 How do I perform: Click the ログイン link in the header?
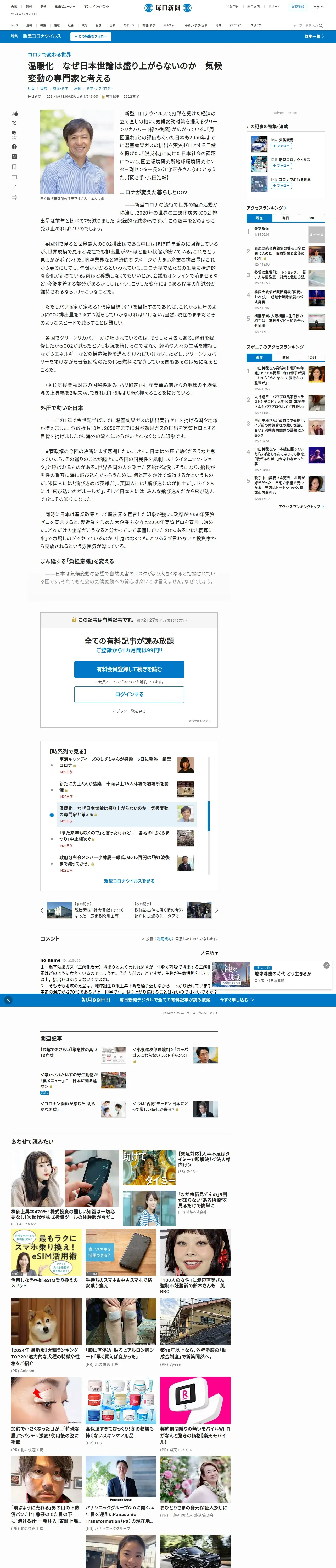(x=319, y=7)
